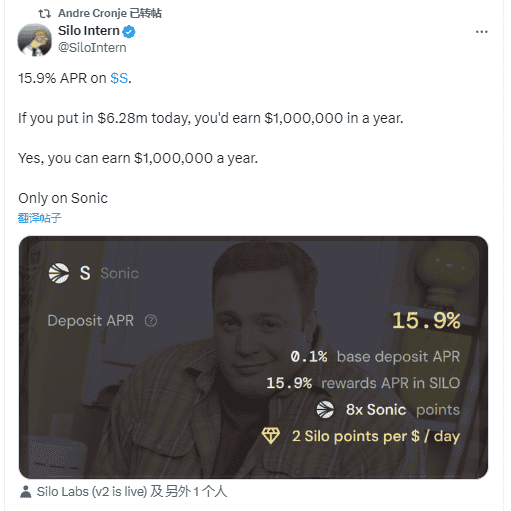Click the yellow diamond Silo points icon
Screen dimensions: 511x511
271,436
